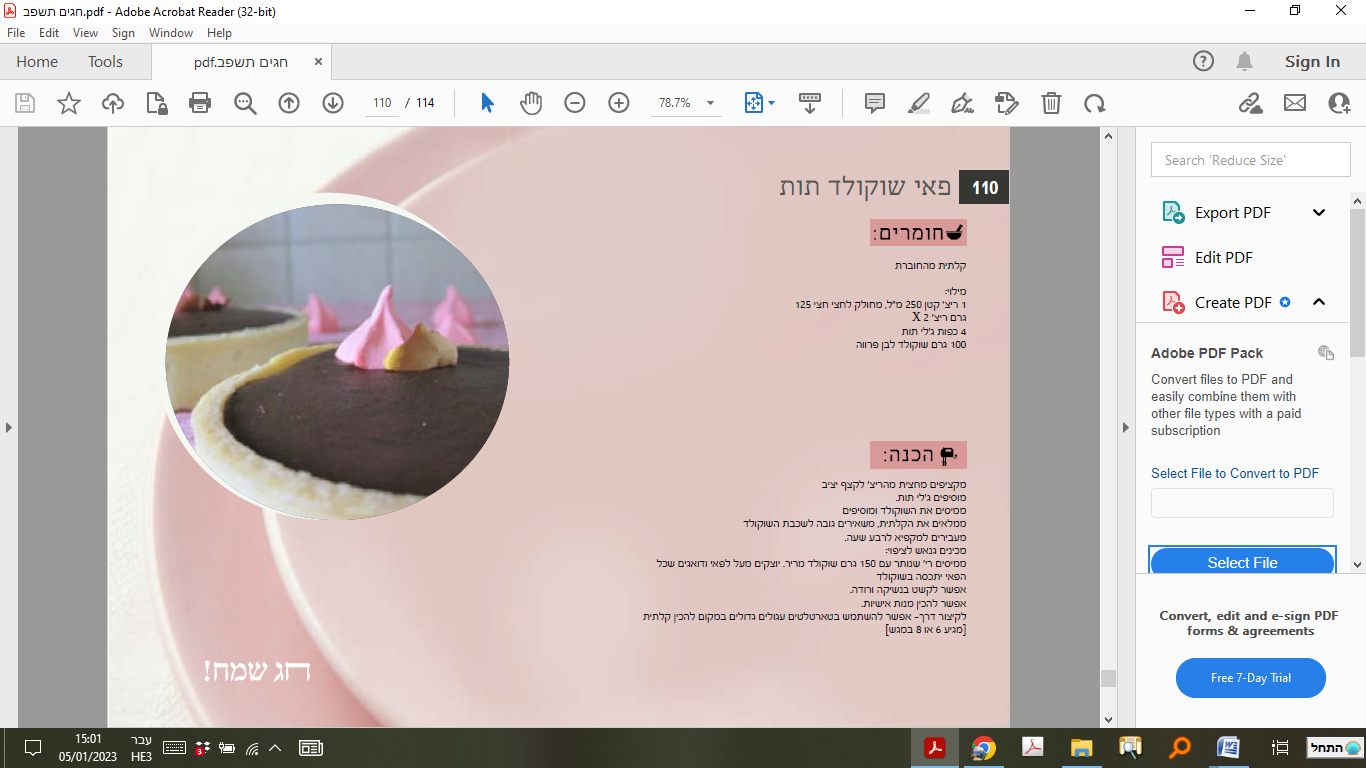
Task: Expand the left navigation pane arrow
Action: coord(9,428)
